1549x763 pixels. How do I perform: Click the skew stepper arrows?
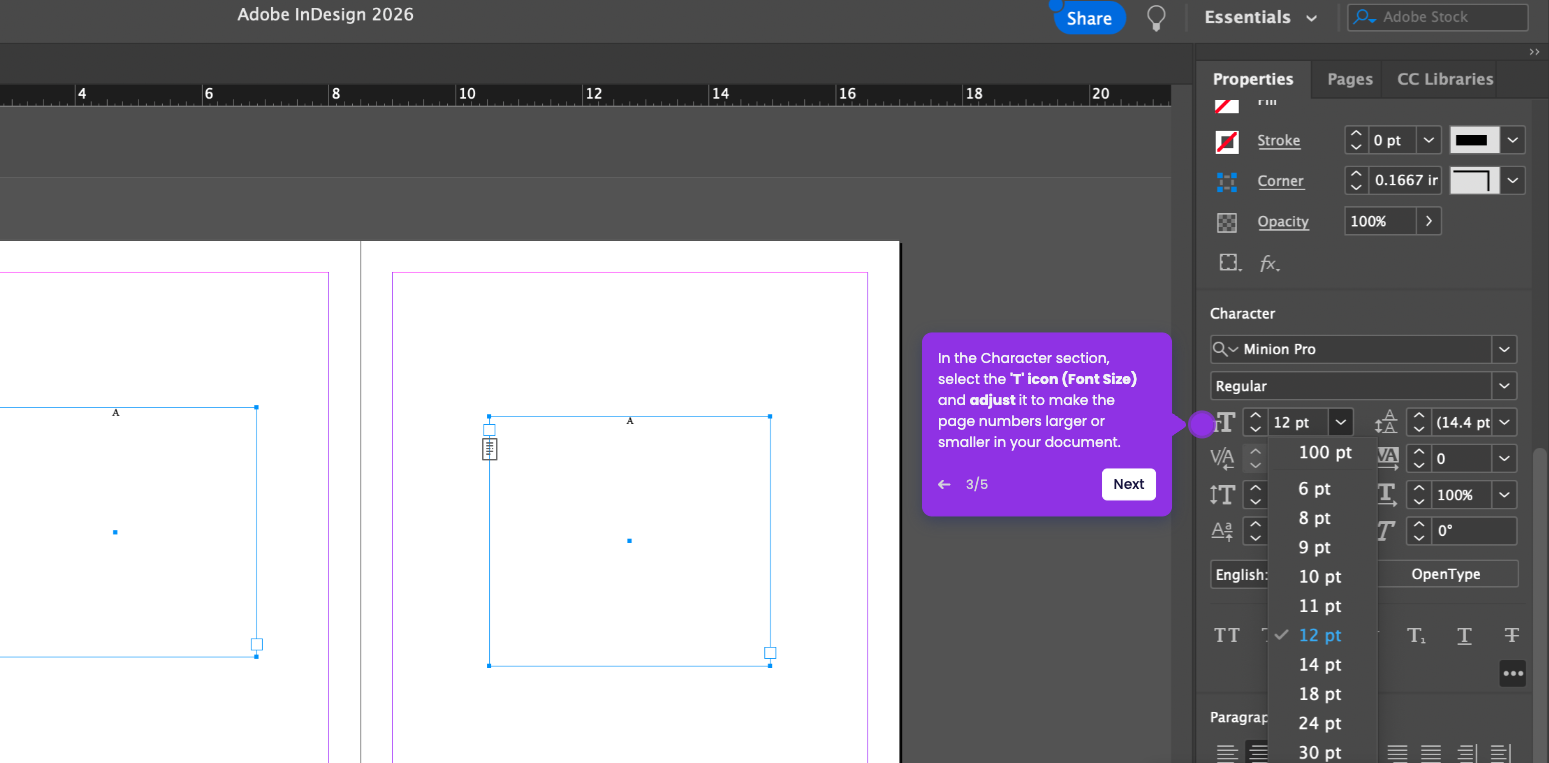tap(1419, 531)
